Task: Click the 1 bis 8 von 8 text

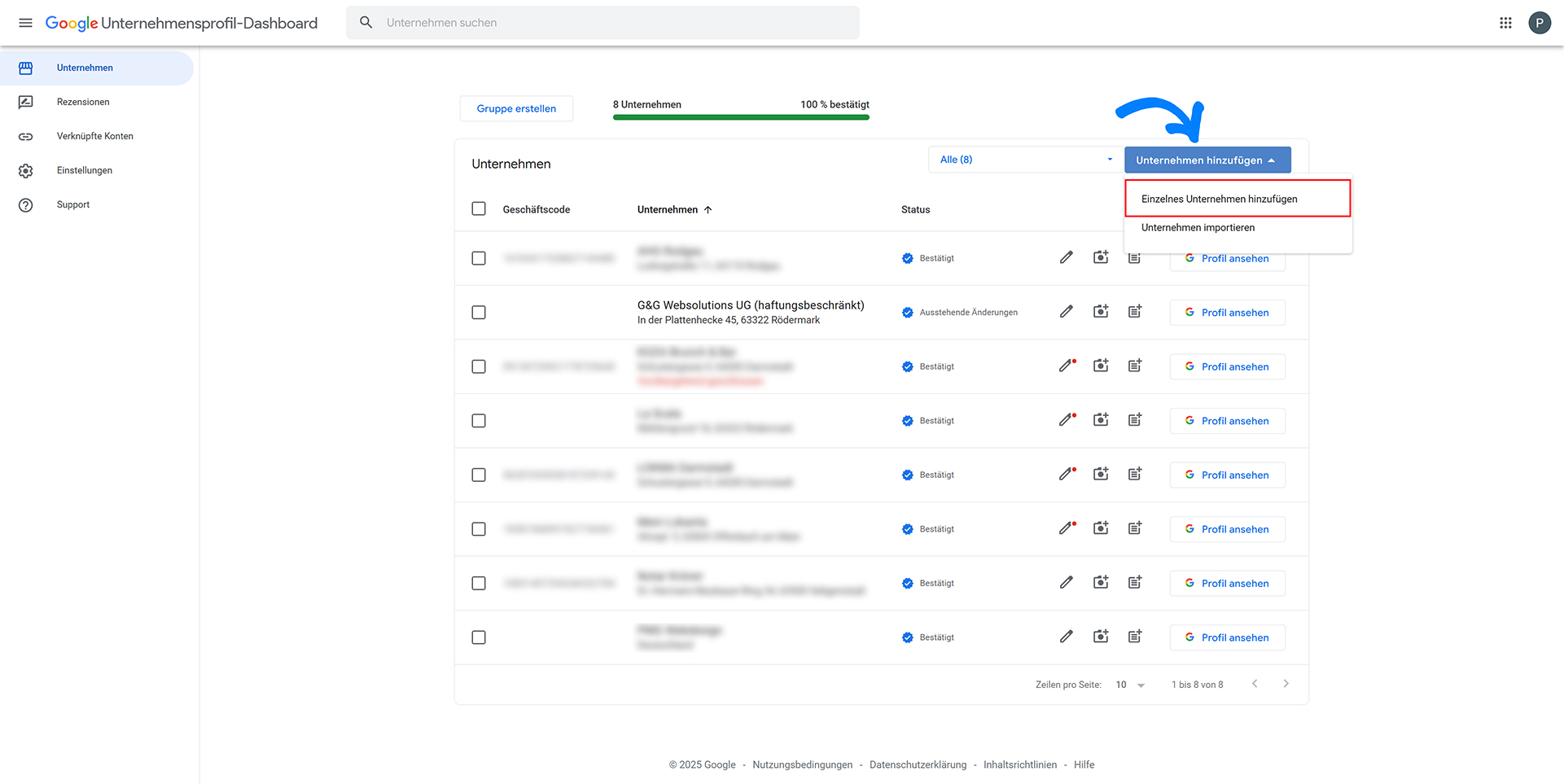Action: coord(1197,685)
